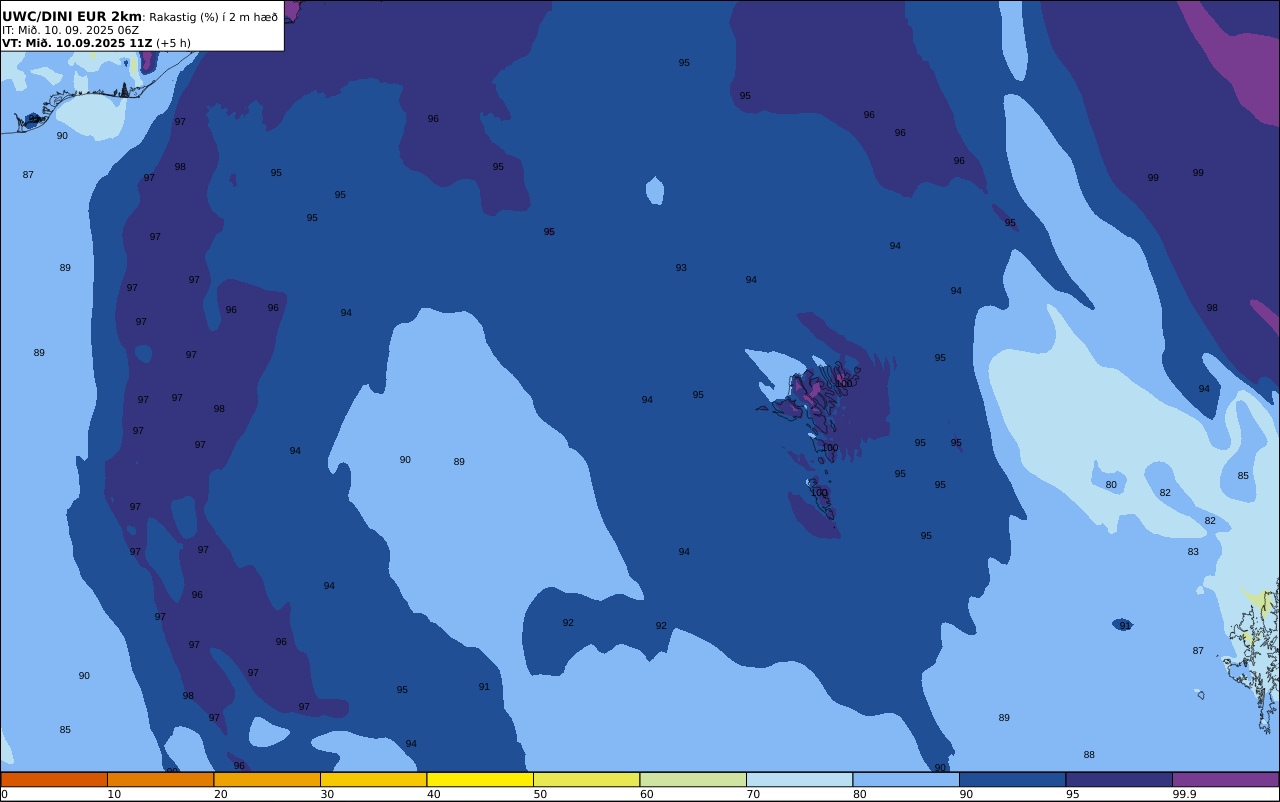Screen dimensions: 1280x802
Task: Pick the 50–60 pale yellow-green legend swatch
Action: click(586, 779)
